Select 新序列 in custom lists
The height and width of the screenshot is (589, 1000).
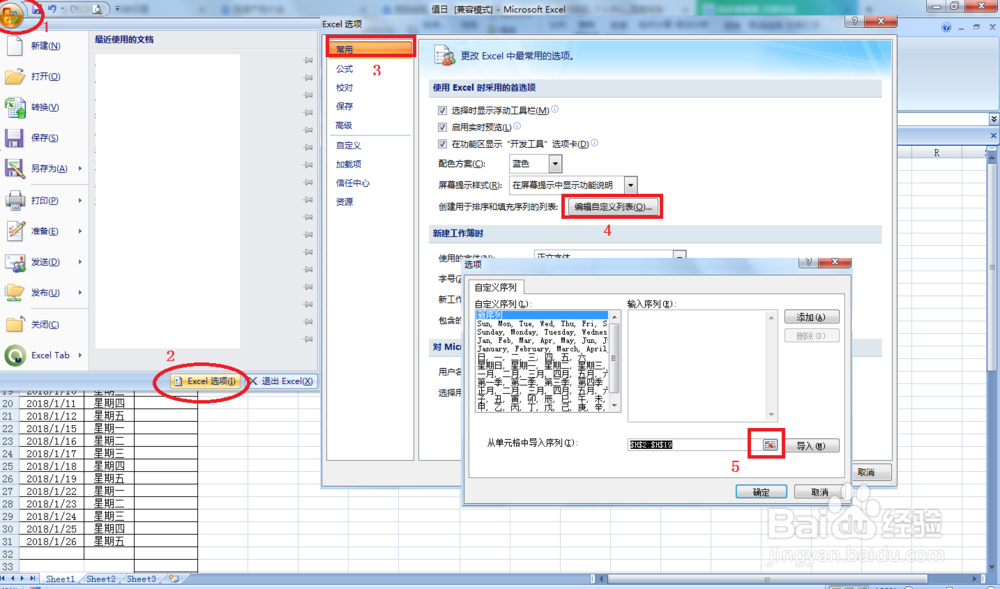coord(541,315)
